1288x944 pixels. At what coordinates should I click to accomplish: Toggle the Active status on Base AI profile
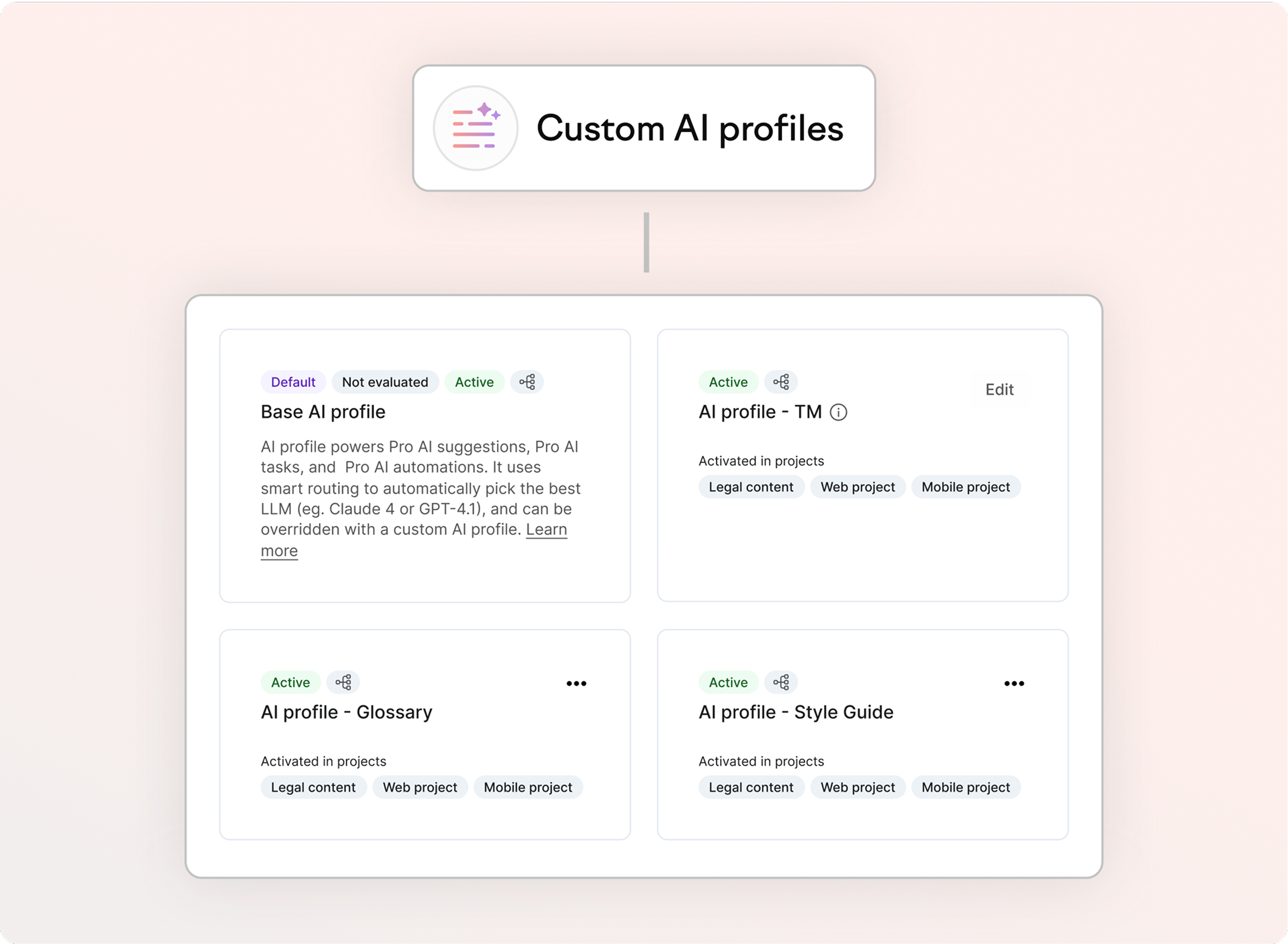click(474, 382)
